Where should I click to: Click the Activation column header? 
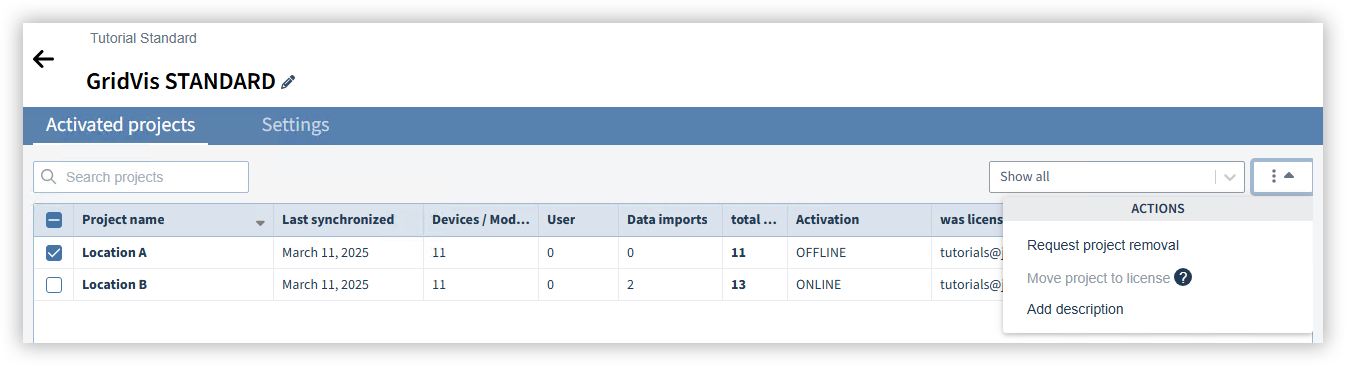[x=827, y=220]
